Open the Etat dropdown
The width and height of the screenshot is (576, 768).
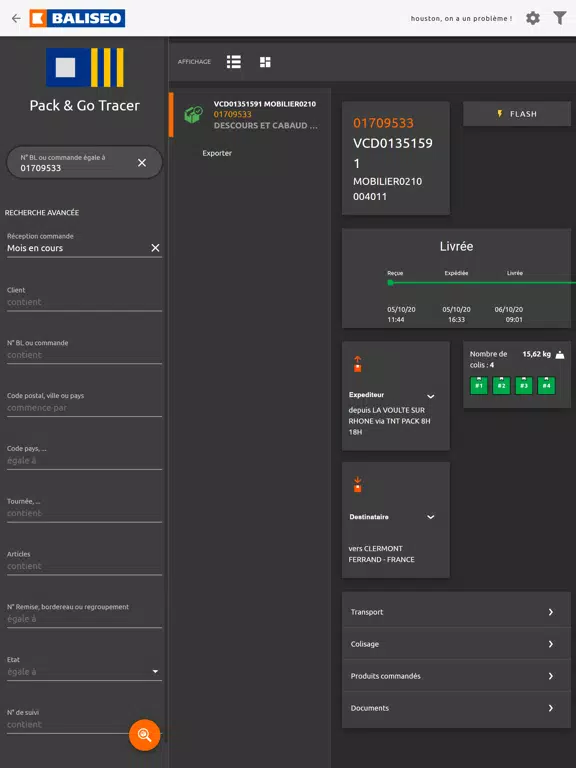tap(84, 672)
